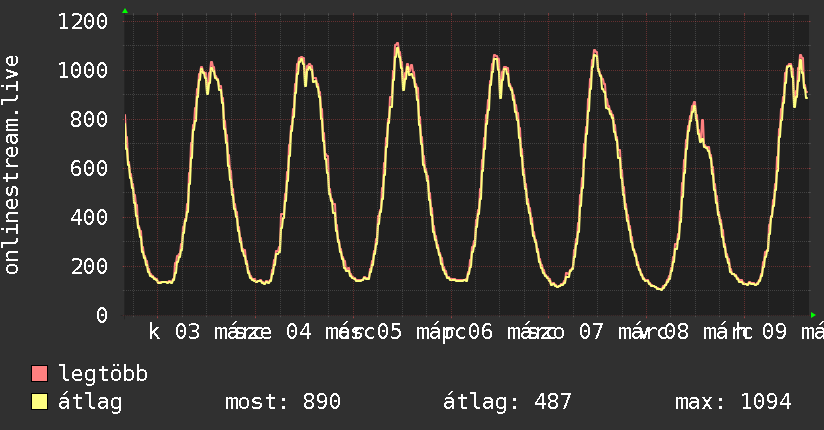Click the 'átlag: 487' average statistic
Viewport: 824px width, 430px height.
point(507,403)
